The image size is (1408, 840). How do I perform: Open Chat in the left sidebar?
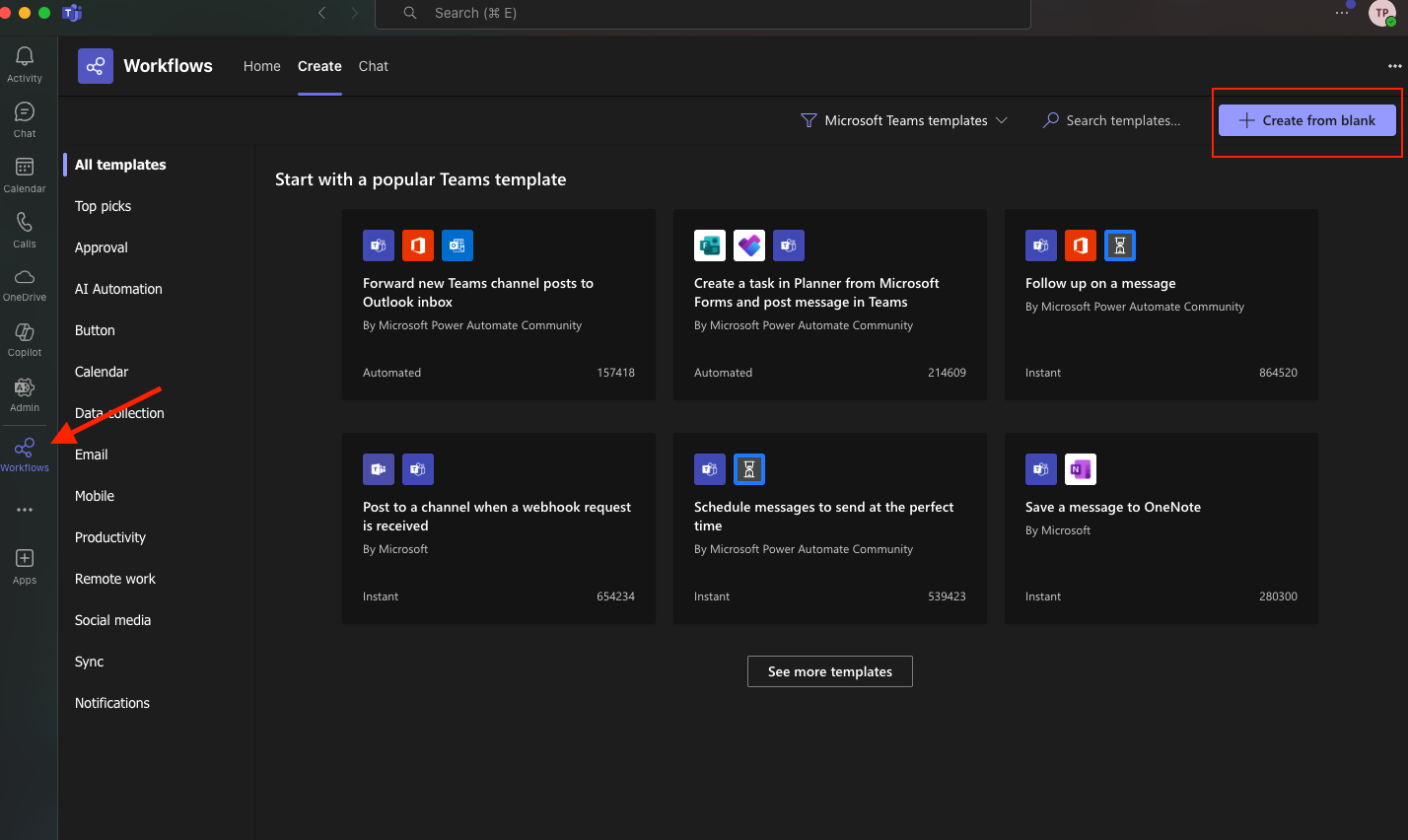click(x=25, y=119)
